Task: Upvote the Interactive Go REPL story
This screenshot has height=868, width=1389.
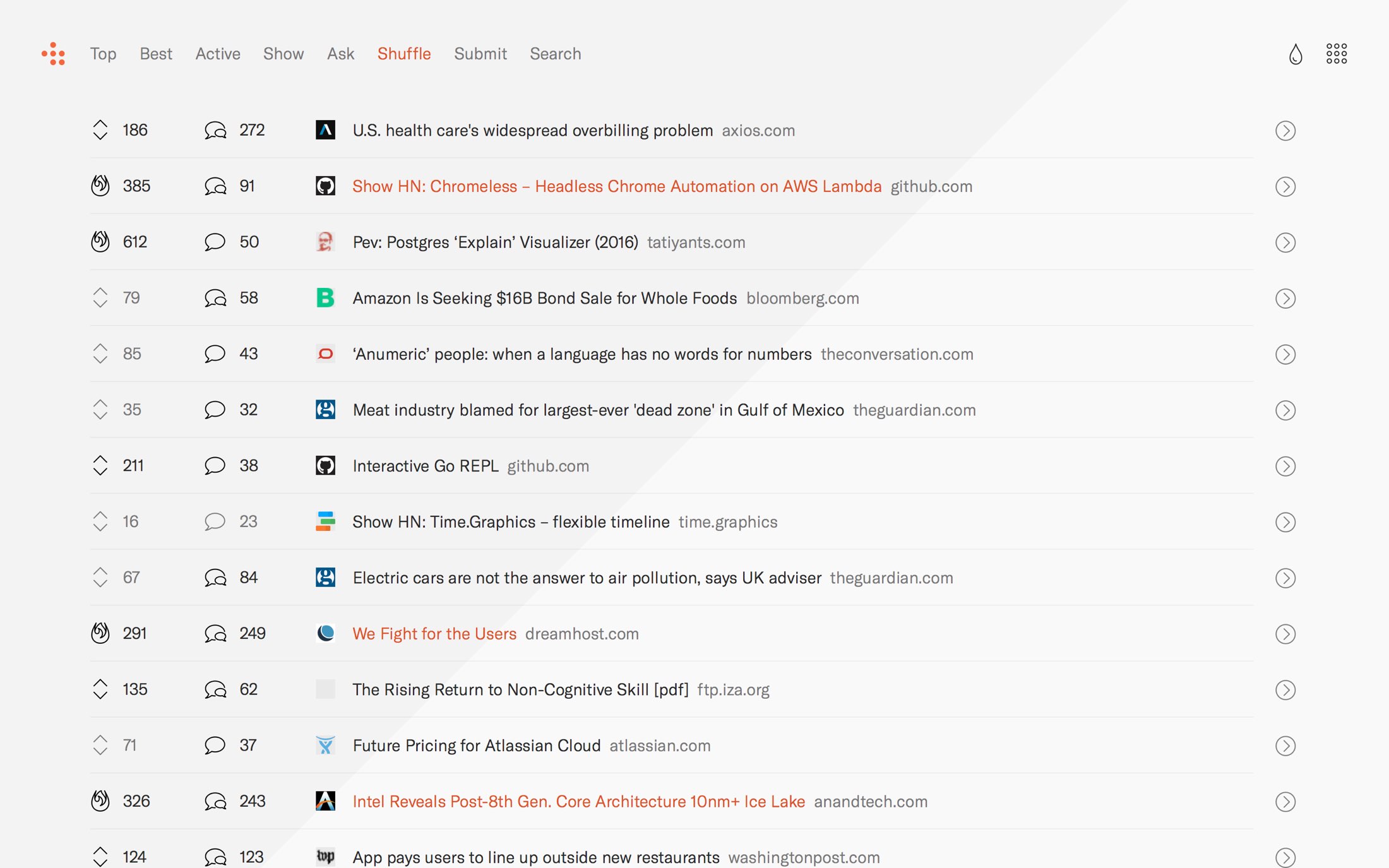Action: point(100,465)
